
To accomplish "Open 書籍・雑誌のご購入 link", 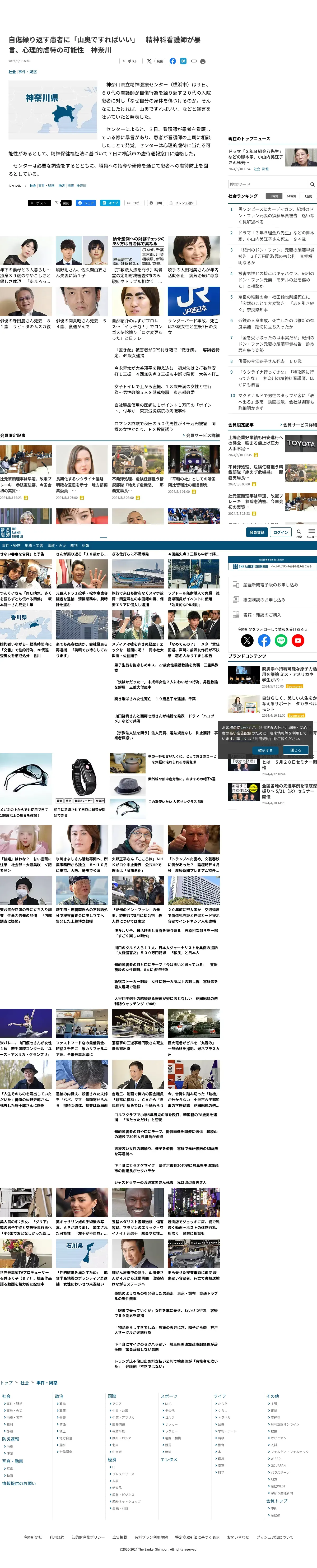I will [273, 615].
